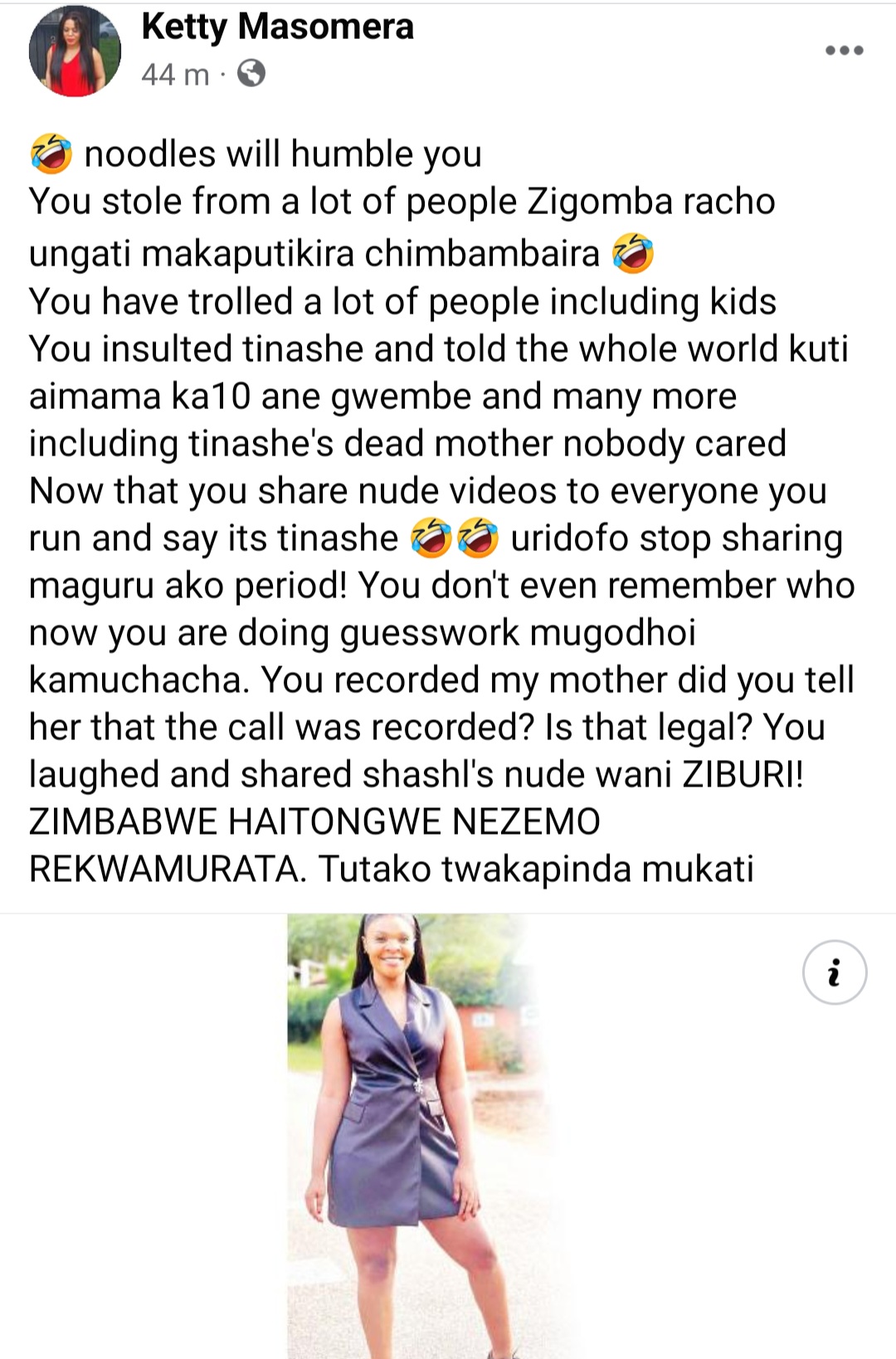Screen dimensions: 896x1359
Task: Tap the line 'You stole from a lot of people'
Action: point(273,202)
